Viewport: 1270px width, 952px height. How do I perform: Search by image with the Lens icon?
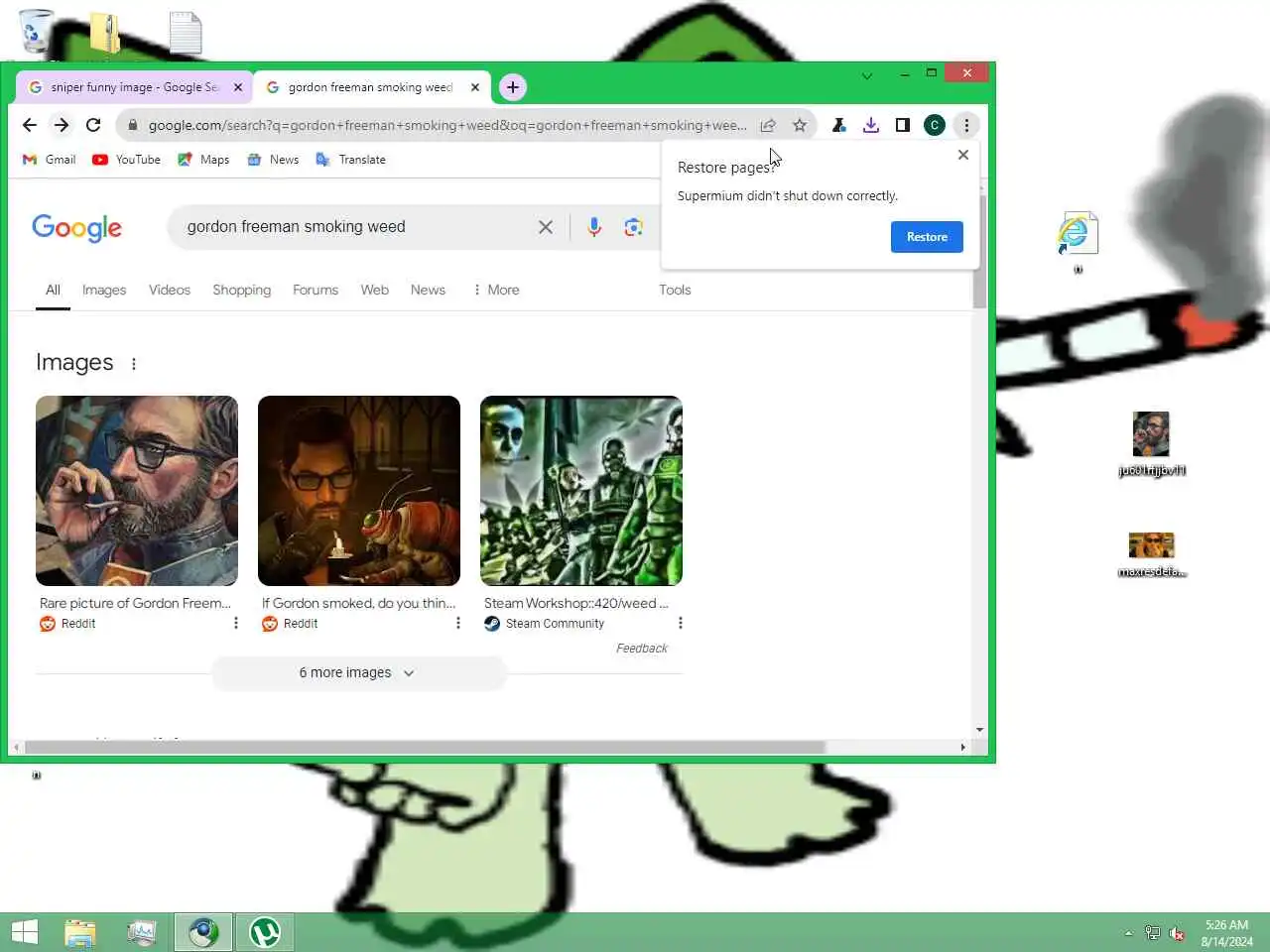[634, 227]
